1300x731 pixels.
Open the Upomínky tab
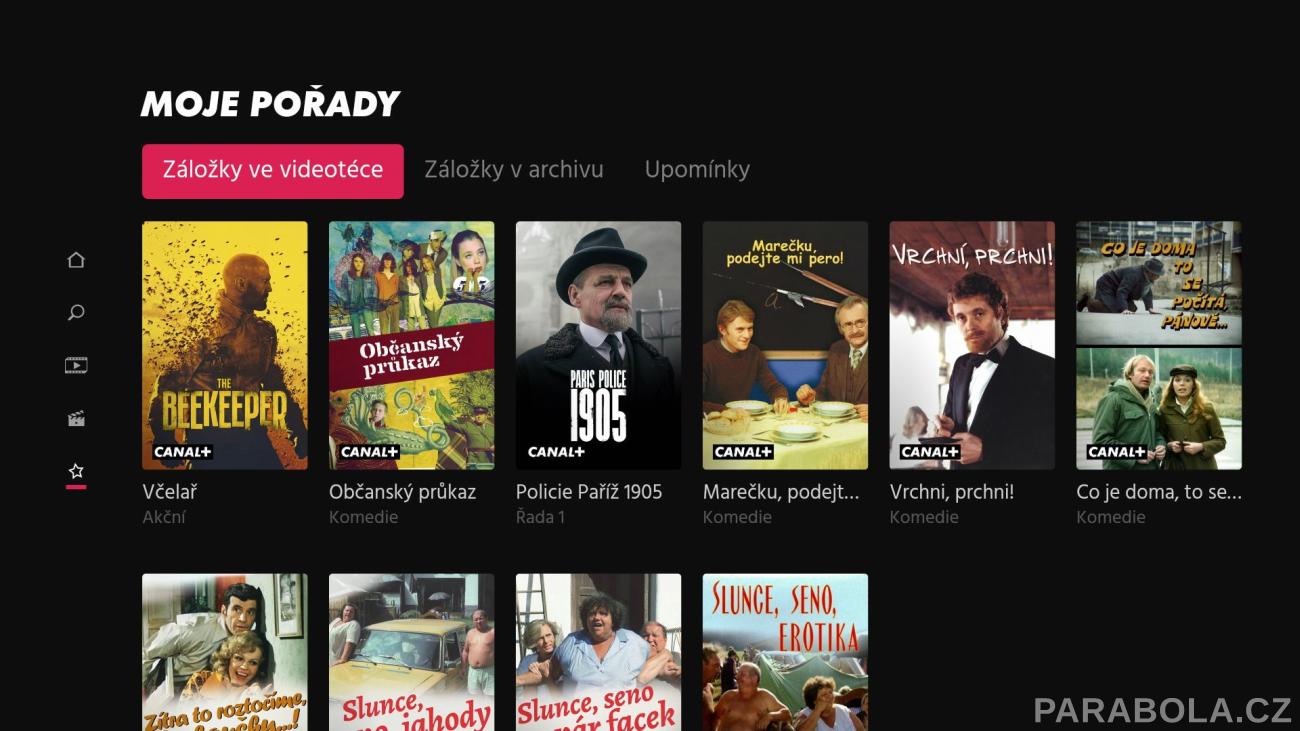pos(697,170)
